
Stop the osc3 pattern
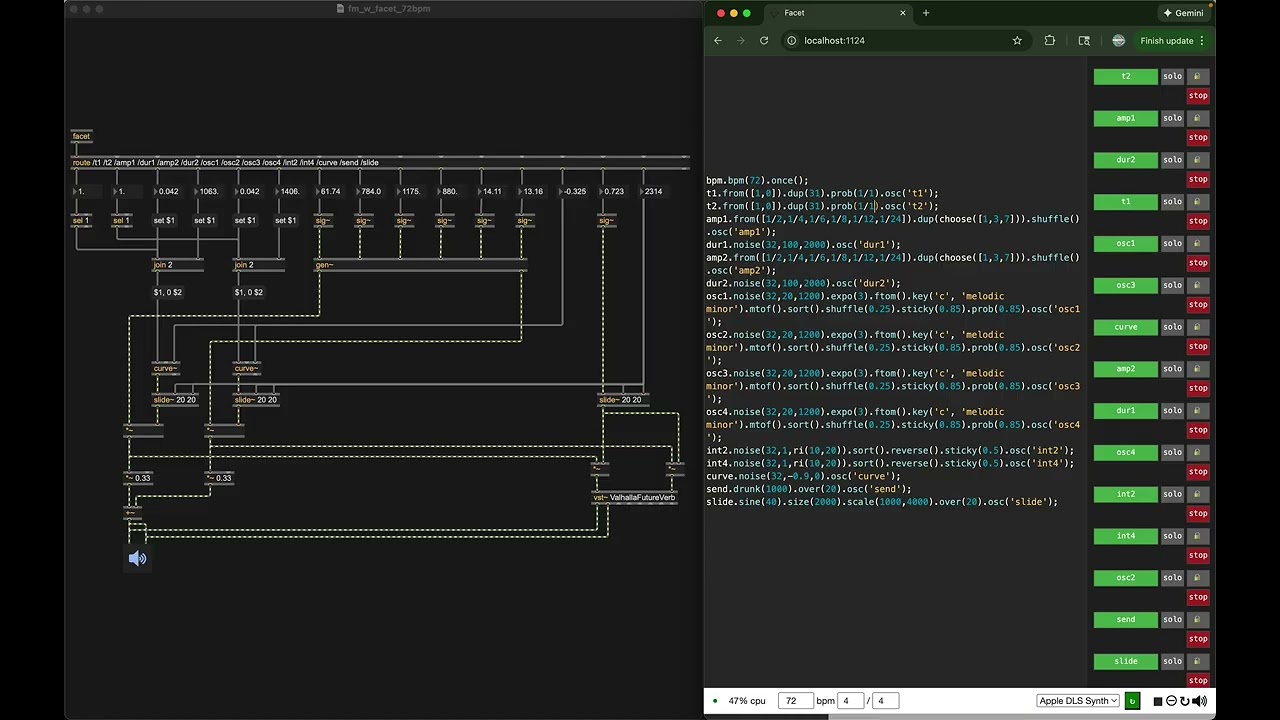click(1198, 305)
